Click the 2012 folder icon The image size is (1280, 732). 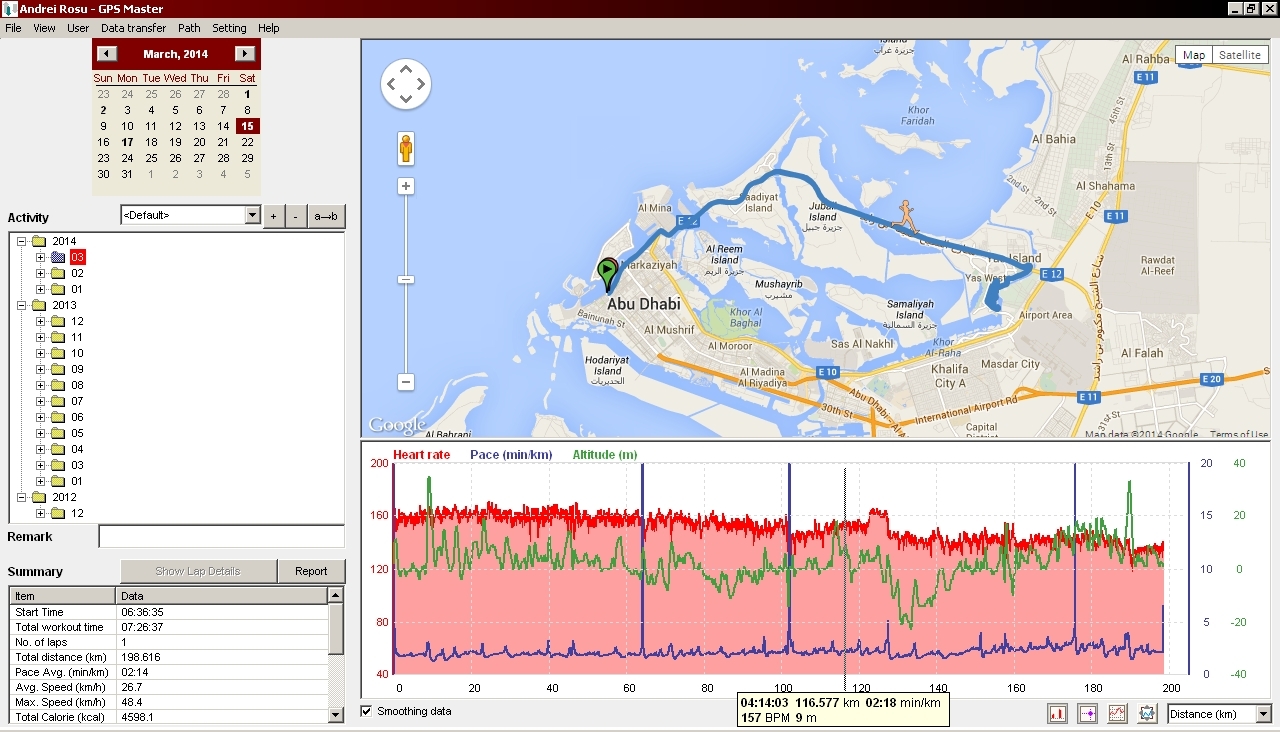(x=39, y=497)
